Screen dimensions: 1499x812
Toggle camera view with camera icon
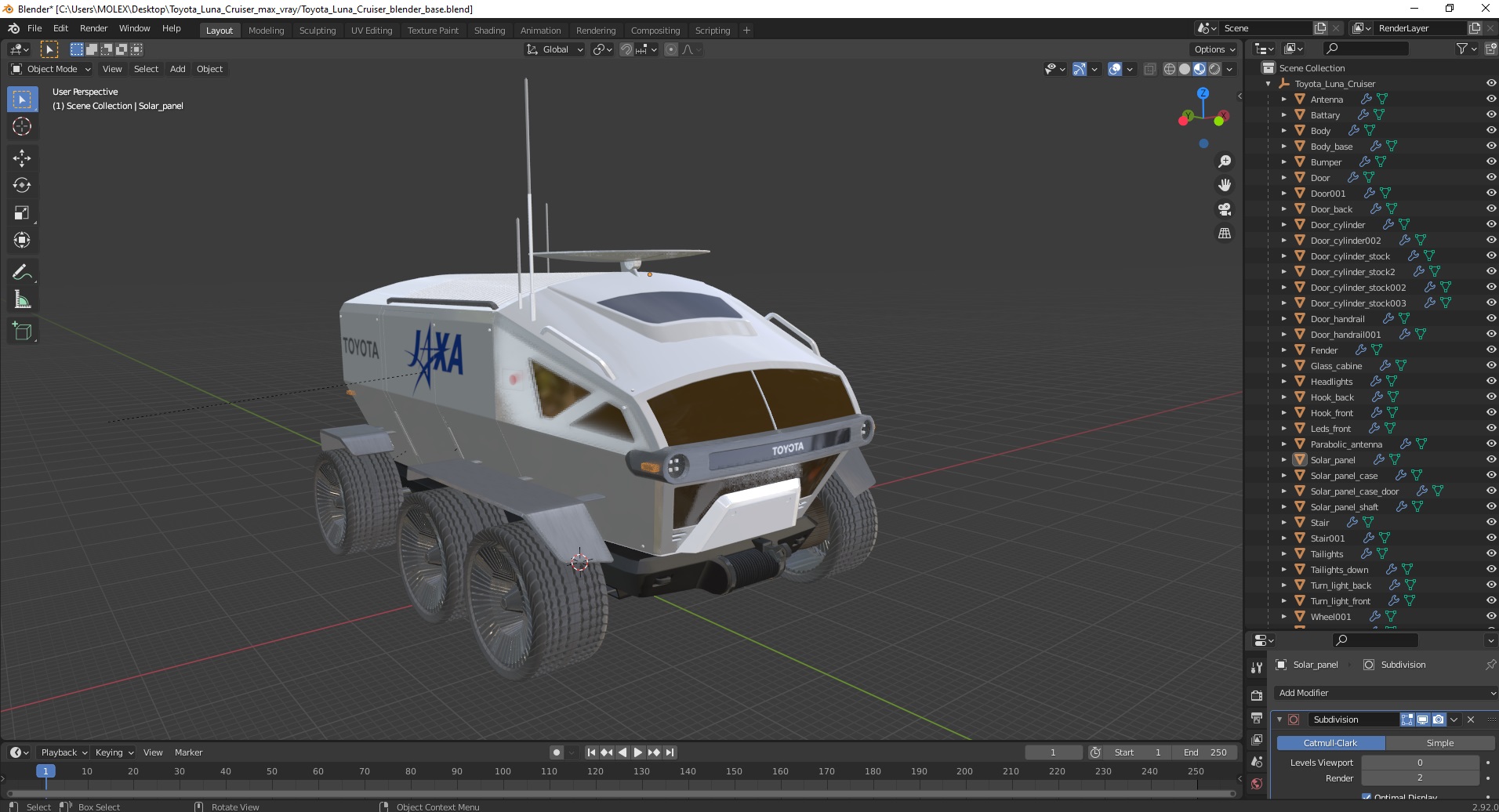point(1224,209)
